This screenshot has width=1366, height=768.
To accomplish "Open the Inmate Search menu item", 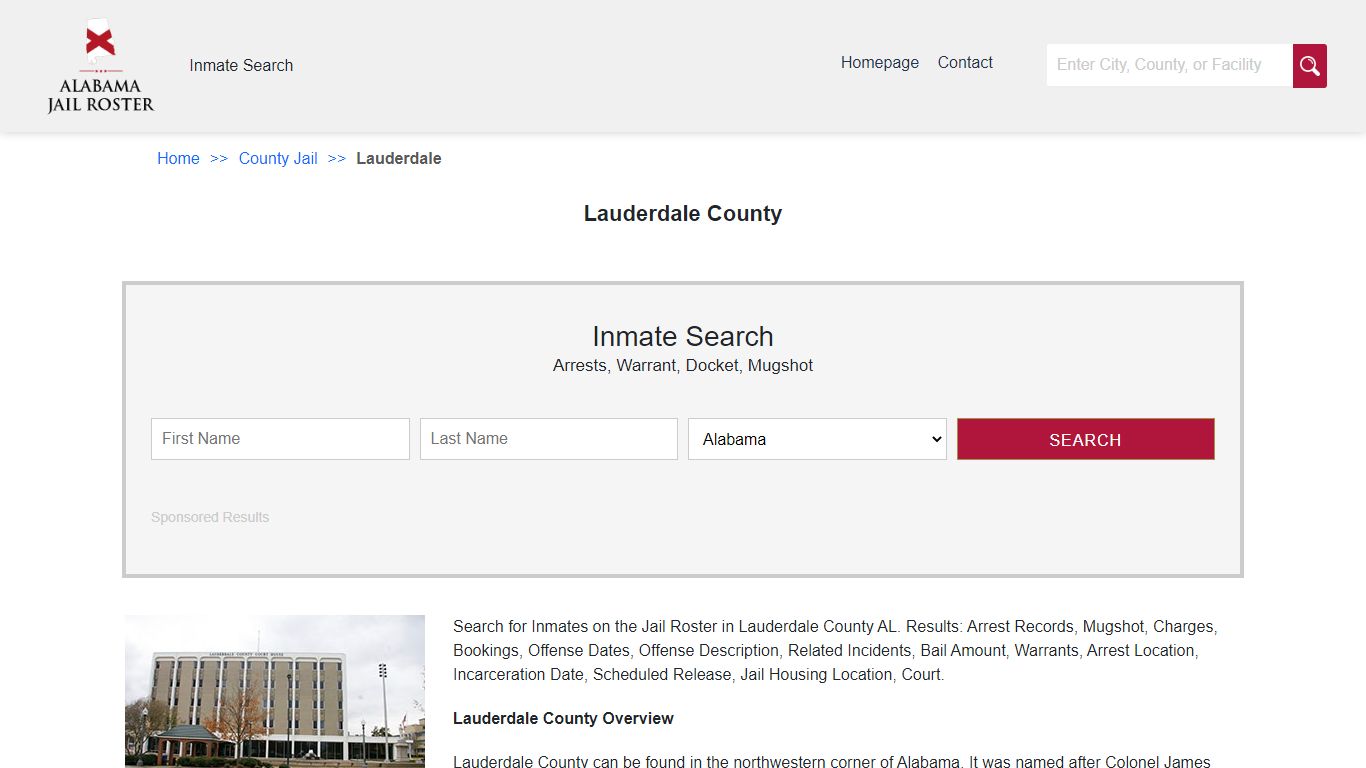I will [241, 65].
